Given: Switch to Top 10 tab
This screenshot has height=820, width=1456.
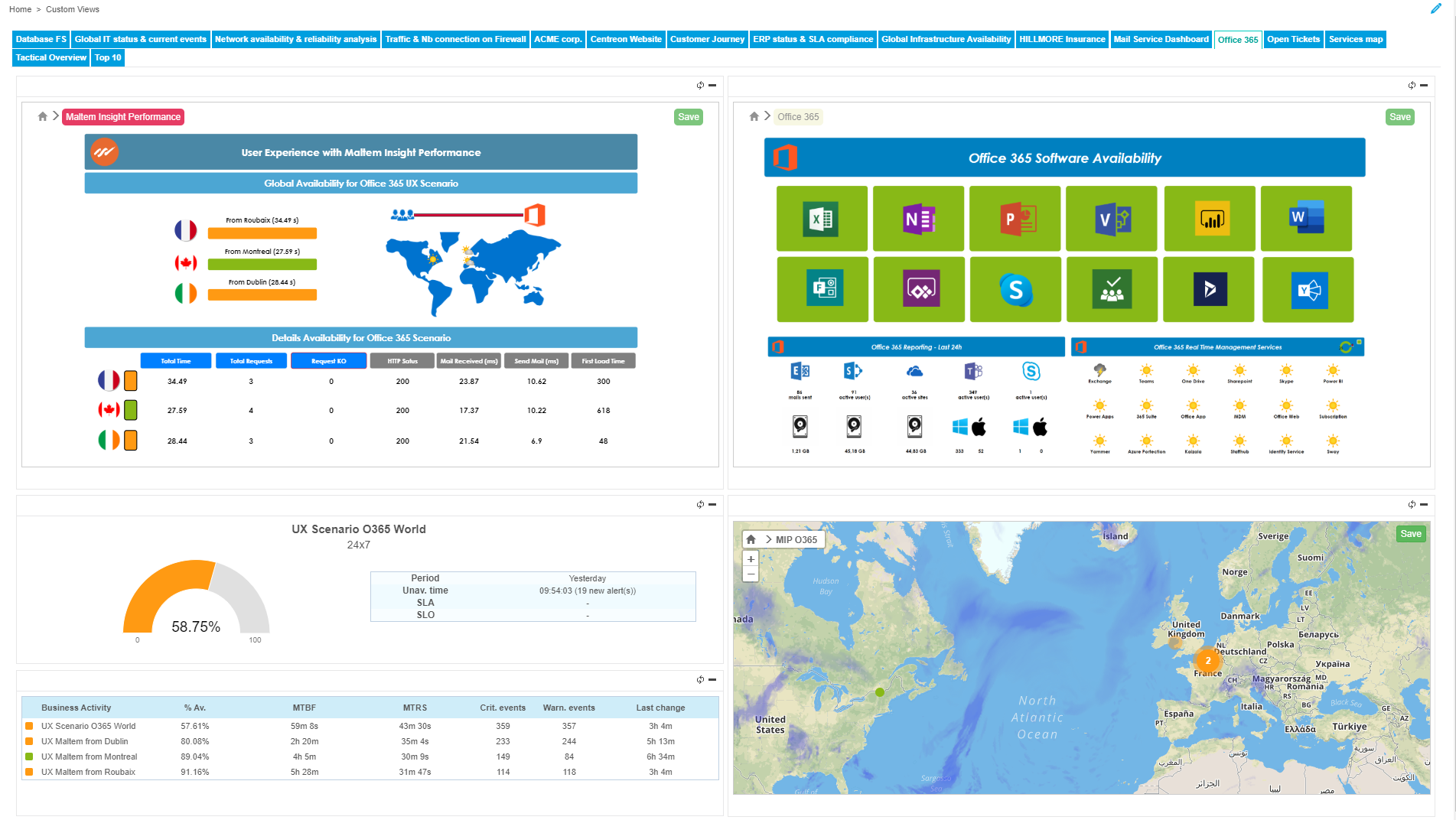Looking at the screenshot, I should coord(108,57).
